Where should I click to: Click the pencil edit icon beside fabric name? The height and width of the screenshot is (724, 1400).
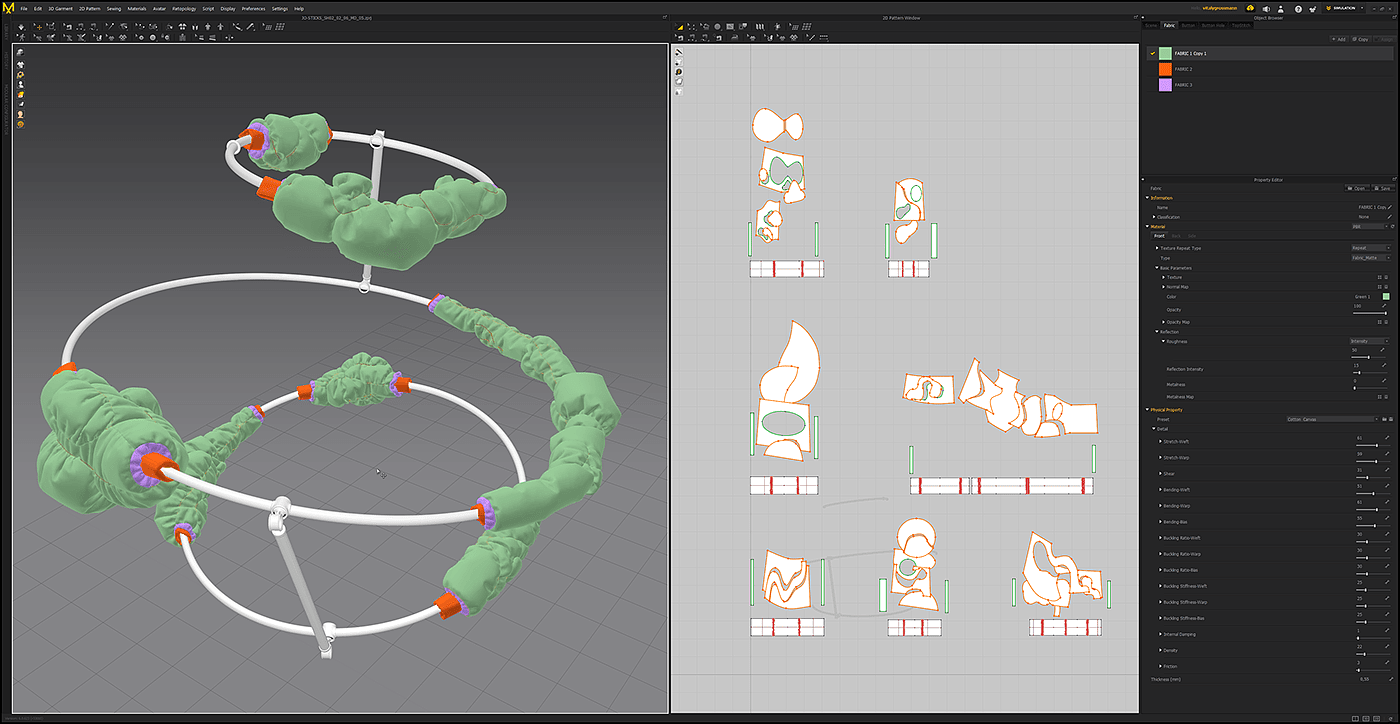pyautogui.click(x=1389, y=207)
